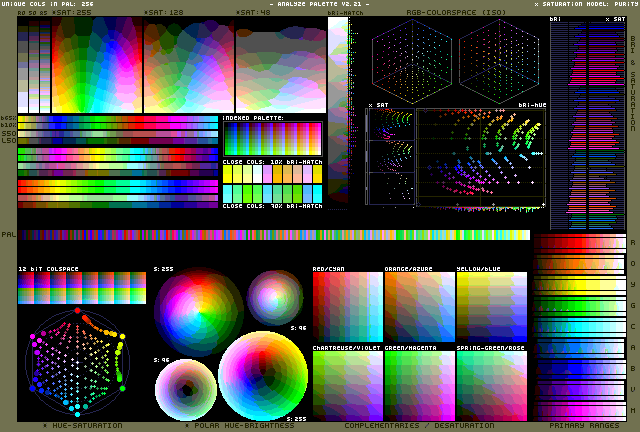
Task: Select the R red primary range row
Action: point(580,243)
